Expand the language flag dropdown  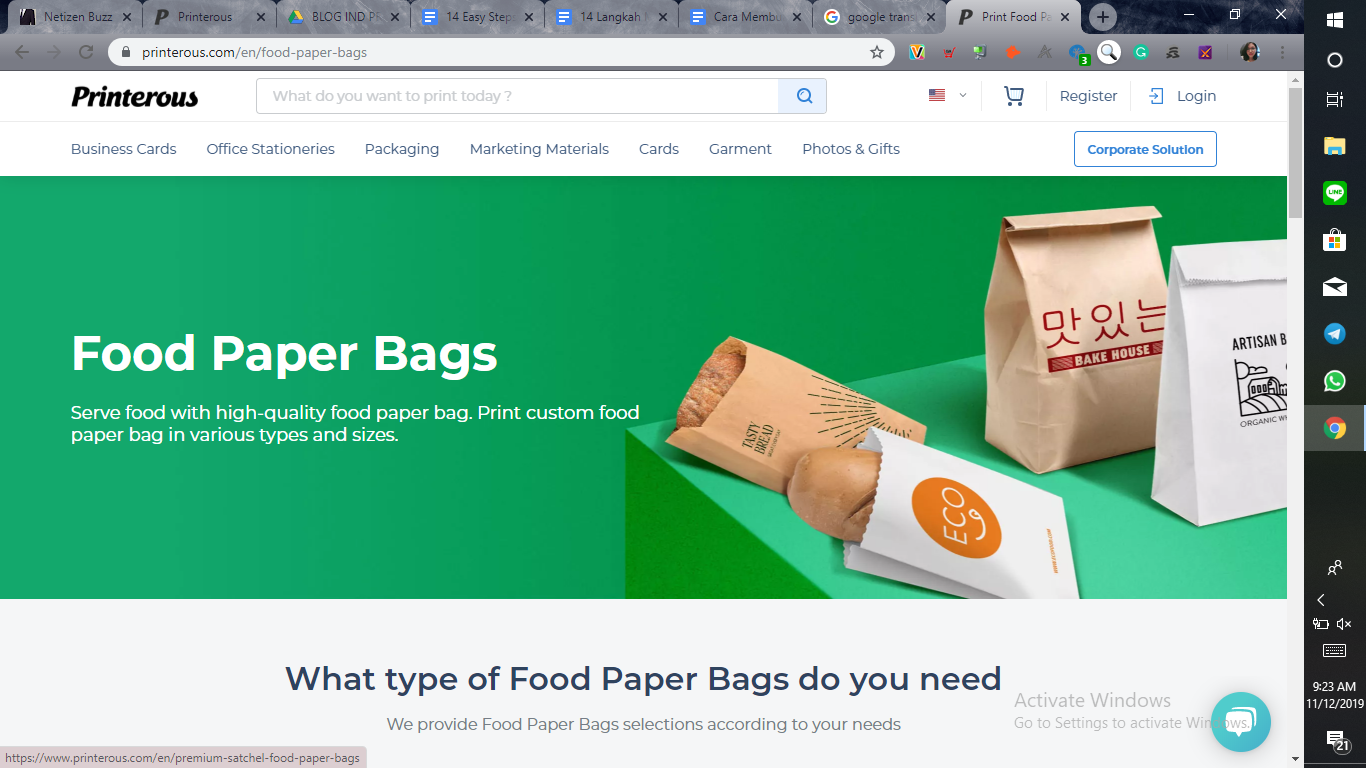[947, 96]
